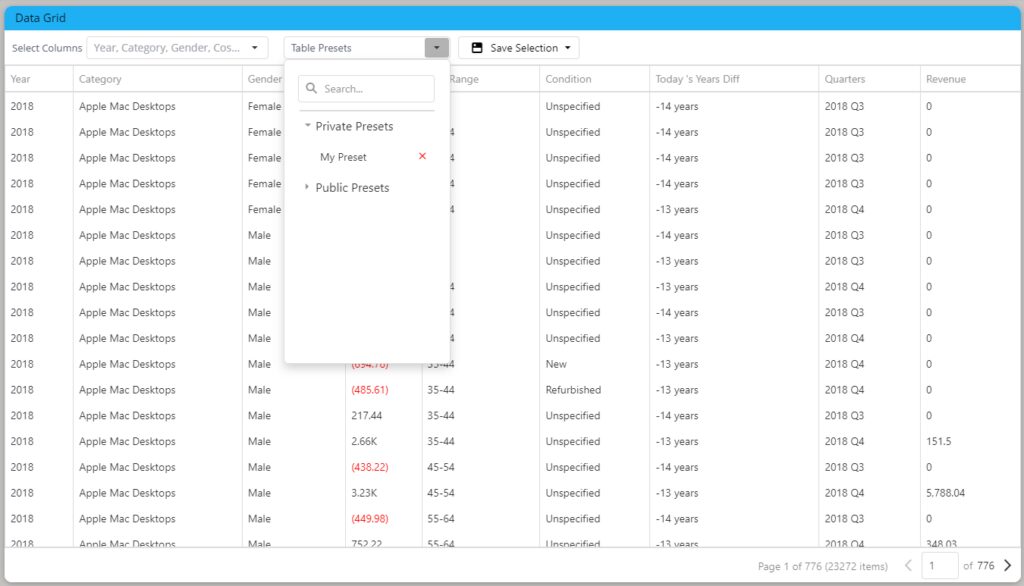1024x586 pixels.
Task: Sort by the Year column header
Action: tap(20, 78)
